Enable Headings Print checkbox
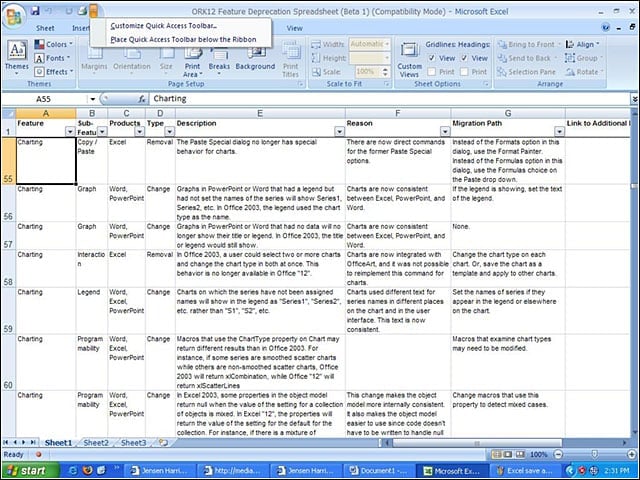The height and width of the screenshot is (480, 640). click(x=464, y=72)
